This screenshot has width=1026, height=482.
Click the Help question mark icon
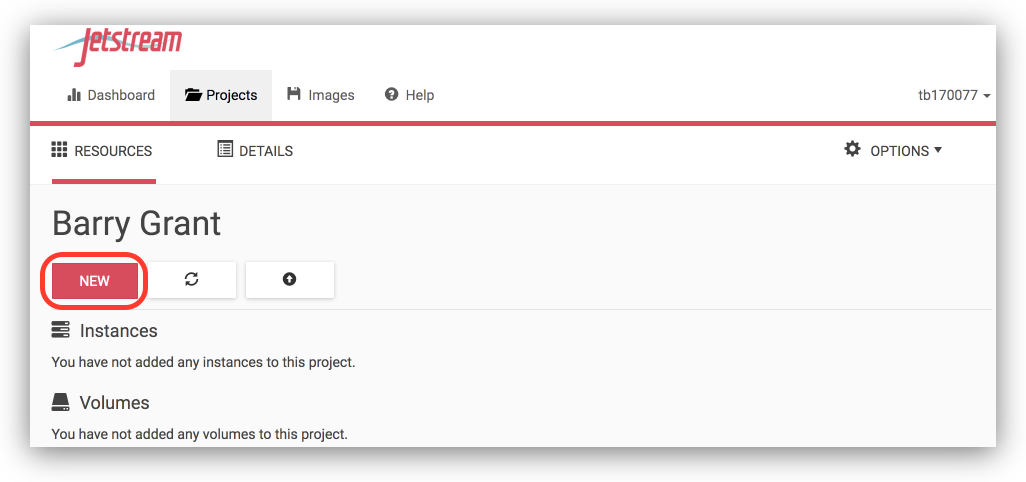point(392,95)
